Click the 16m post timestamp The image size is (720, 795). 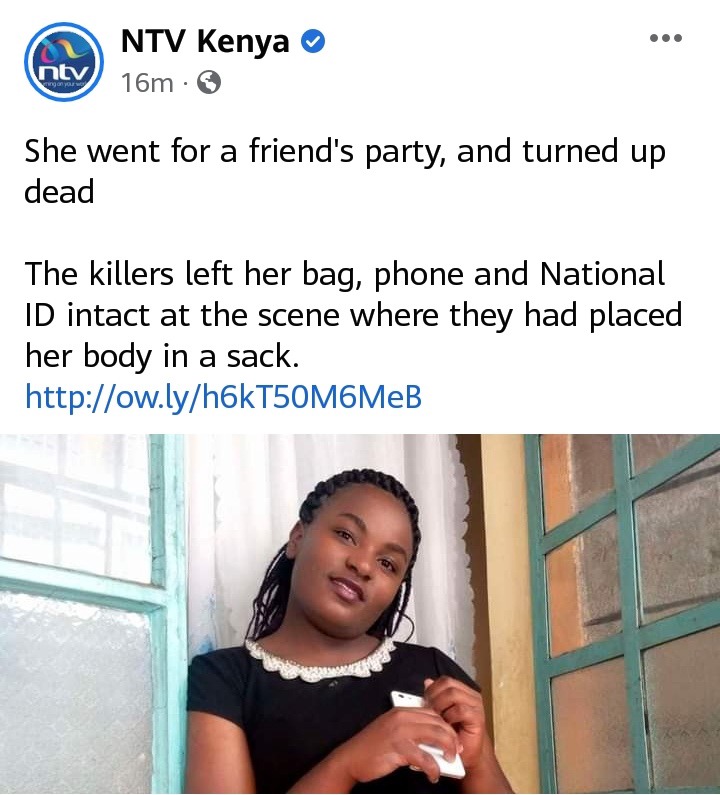pyautogui.click(x=147, y=83)
